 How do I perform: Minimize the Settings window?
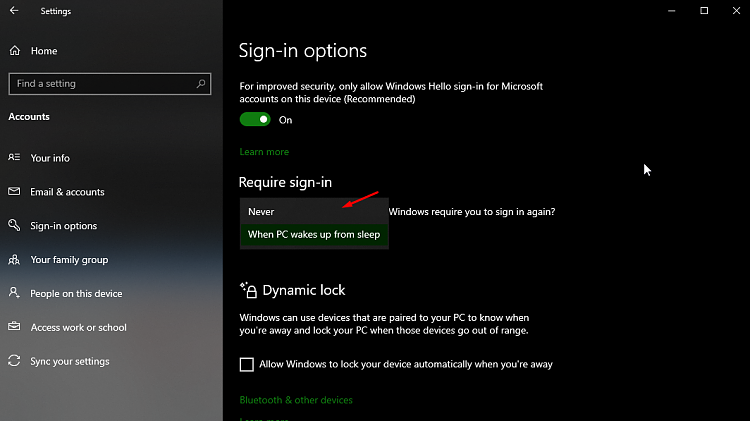tap(672, 11)
